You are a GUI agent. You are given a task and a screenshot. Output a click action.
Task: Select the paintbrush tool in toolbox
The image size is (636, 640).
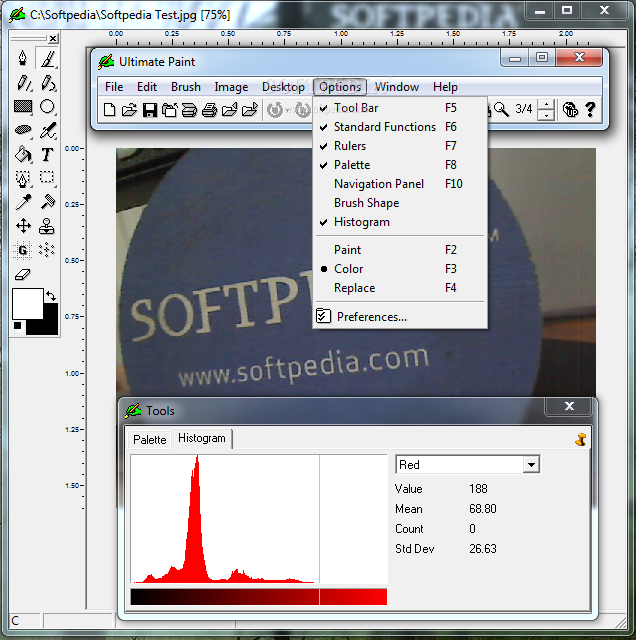[47, 58]
